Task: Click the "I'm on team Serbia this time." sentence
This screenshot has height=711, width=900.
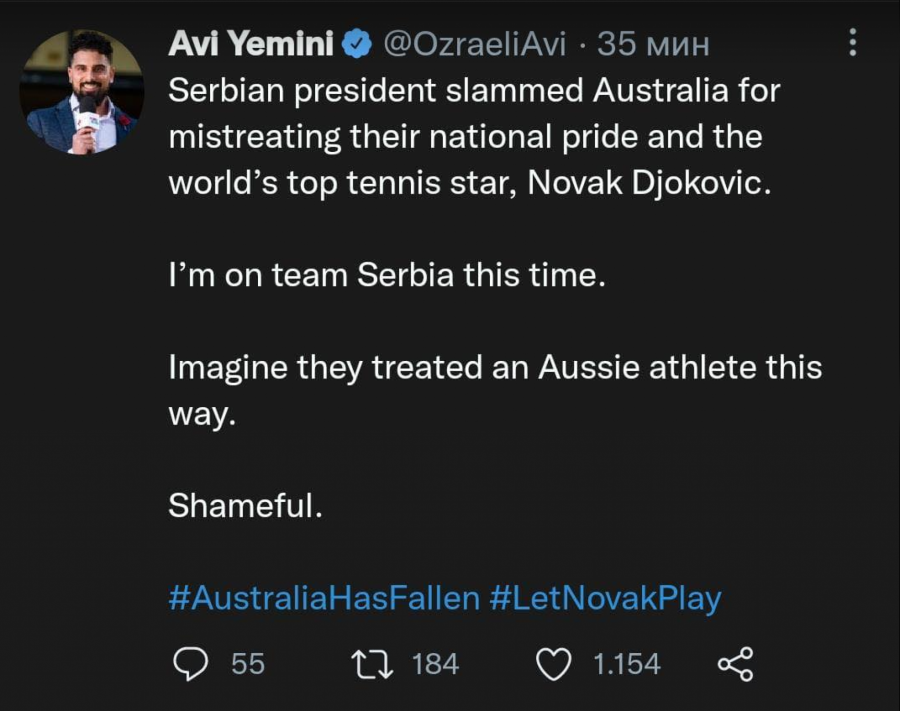Action: [x=387, y=275]
